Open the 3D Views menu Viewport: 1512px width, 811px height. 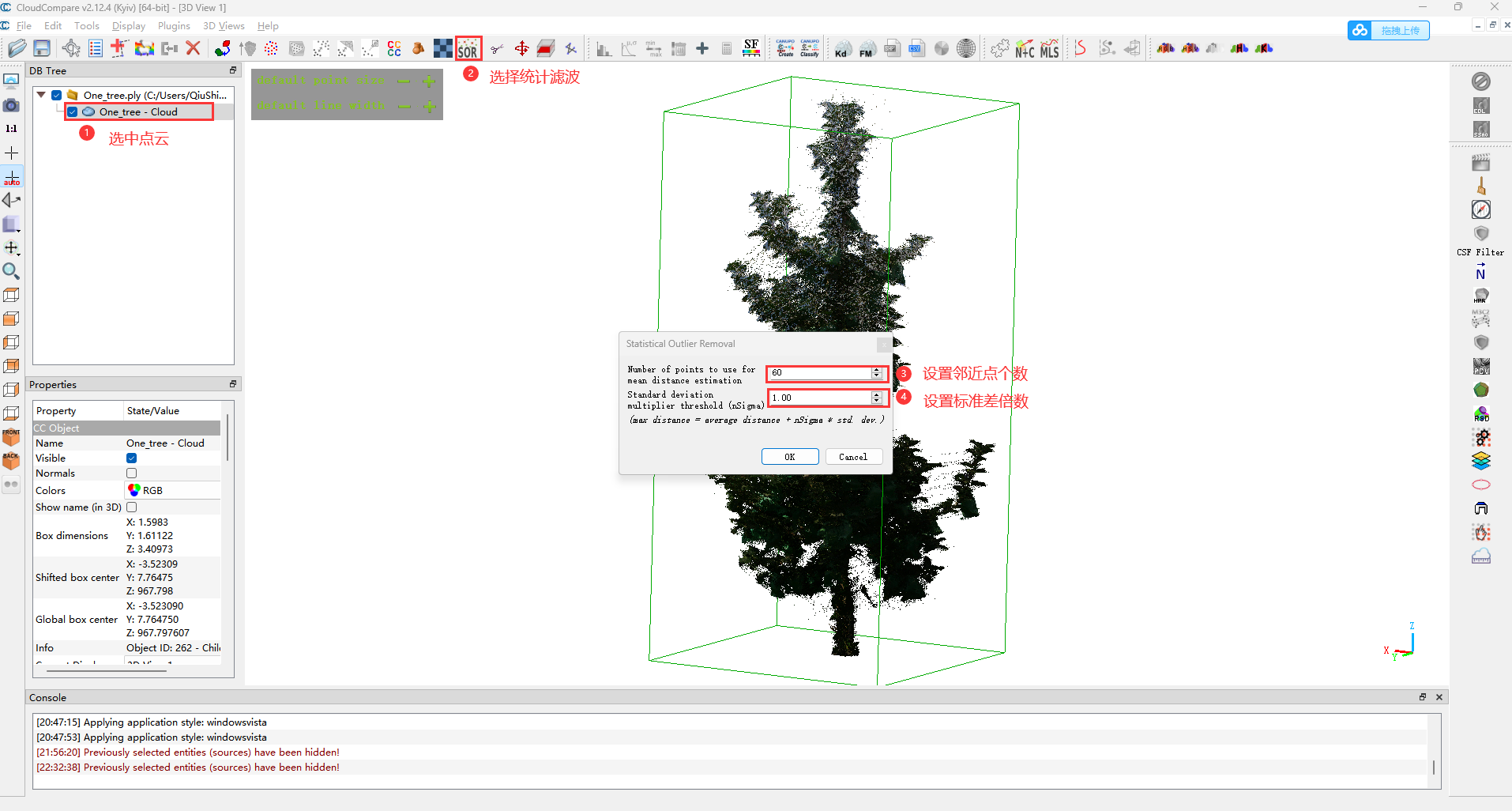[x=224, y=25]
